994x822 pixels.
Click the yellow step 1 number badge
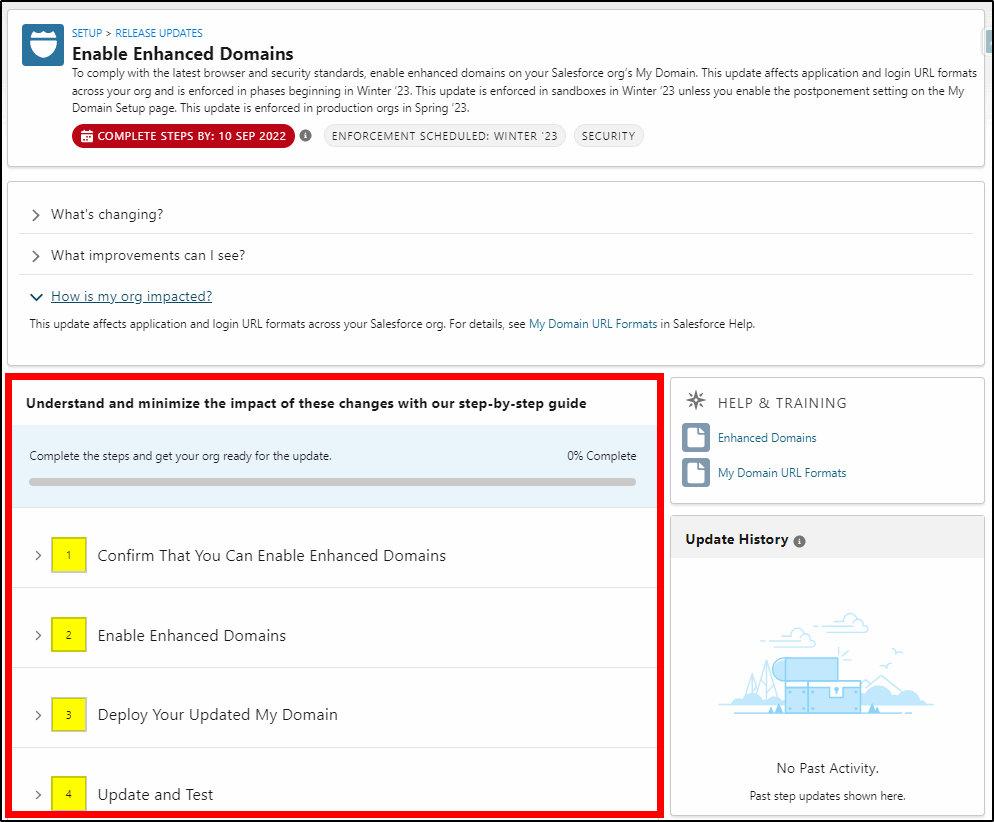point(69,555)
